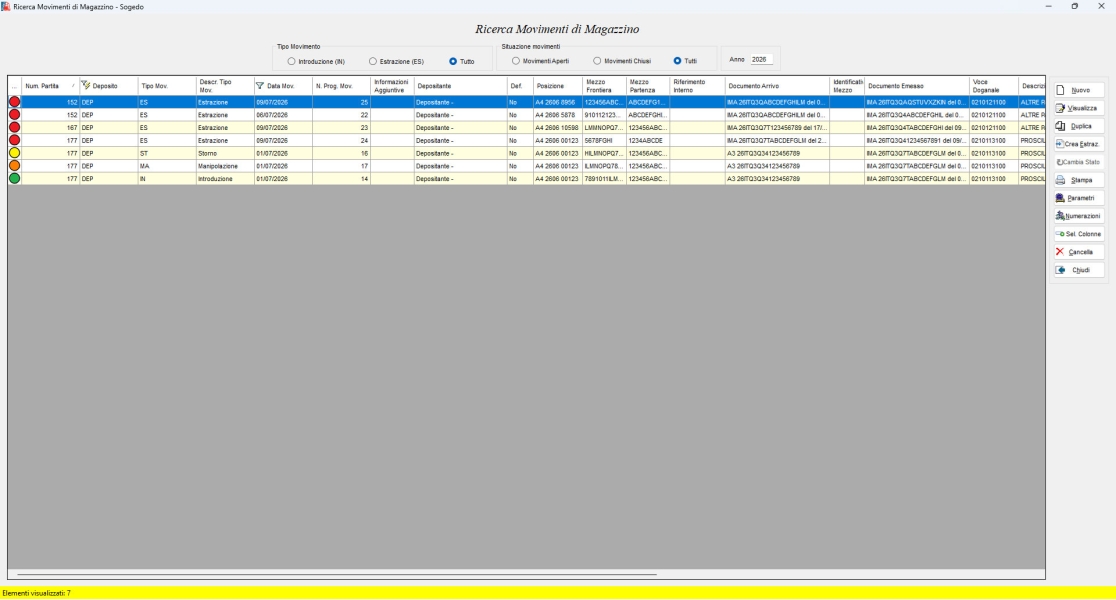Click the Anno input field showing 2026
The image size is (1116, 600).
pos(761,60)
